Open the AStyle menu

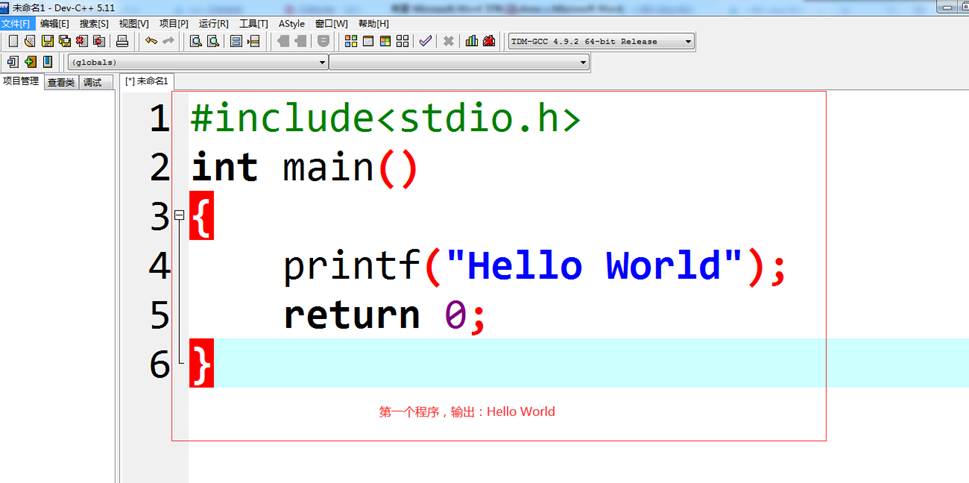point(292,23)
